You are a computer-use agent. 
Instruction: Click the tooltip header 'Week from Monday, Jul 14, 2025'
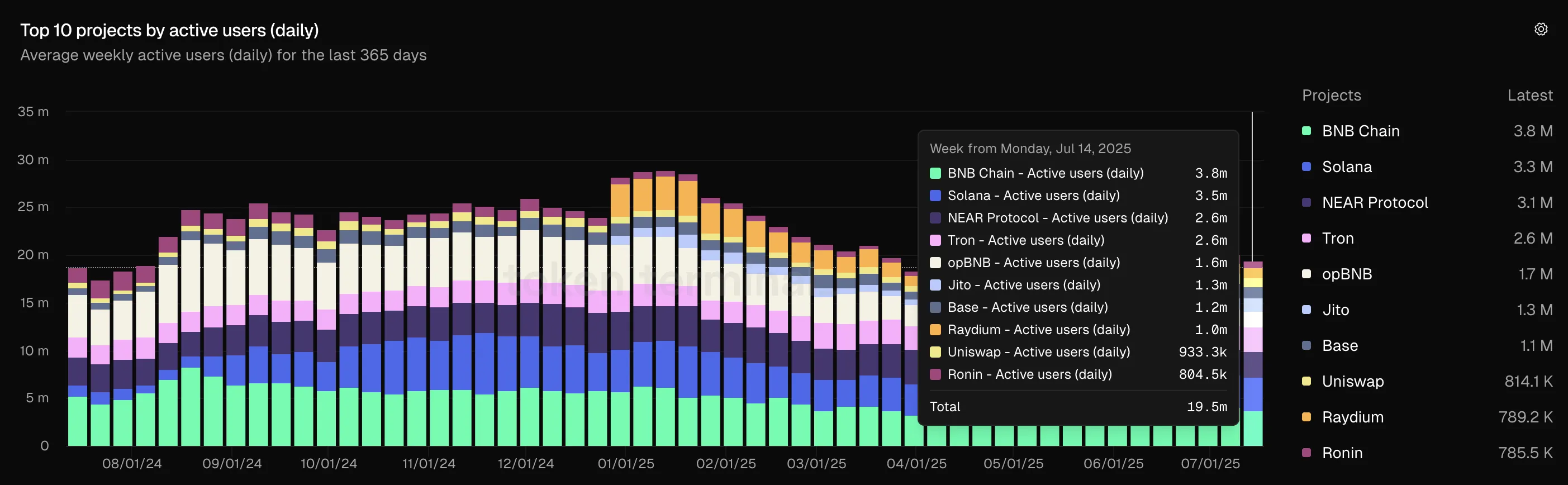click(x=1030, y=149)
